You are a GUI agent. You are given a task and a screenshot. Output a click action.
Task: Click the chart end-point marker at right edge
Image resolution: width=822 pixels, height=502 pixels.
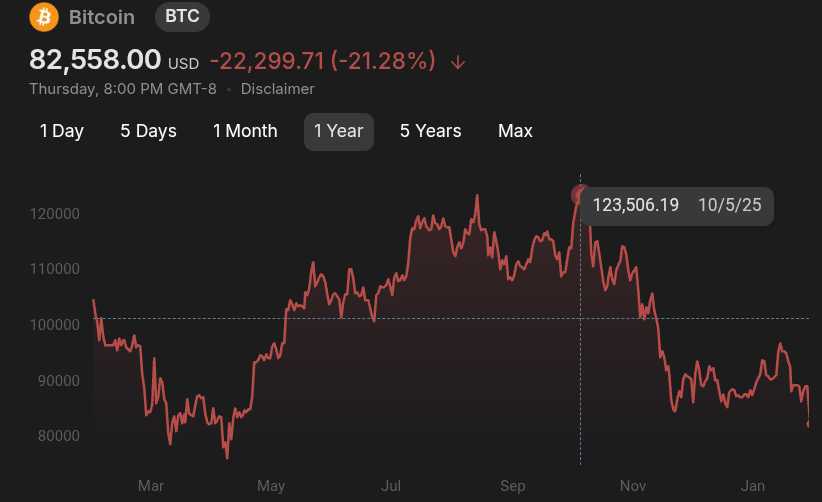[x=808, y=425]
